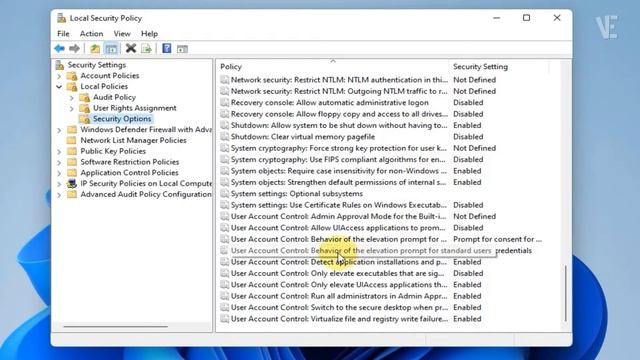
Task: Select 'System settings: Use Certificate Rules' policy
Action: pyautogui.click(x=339, y=205)
